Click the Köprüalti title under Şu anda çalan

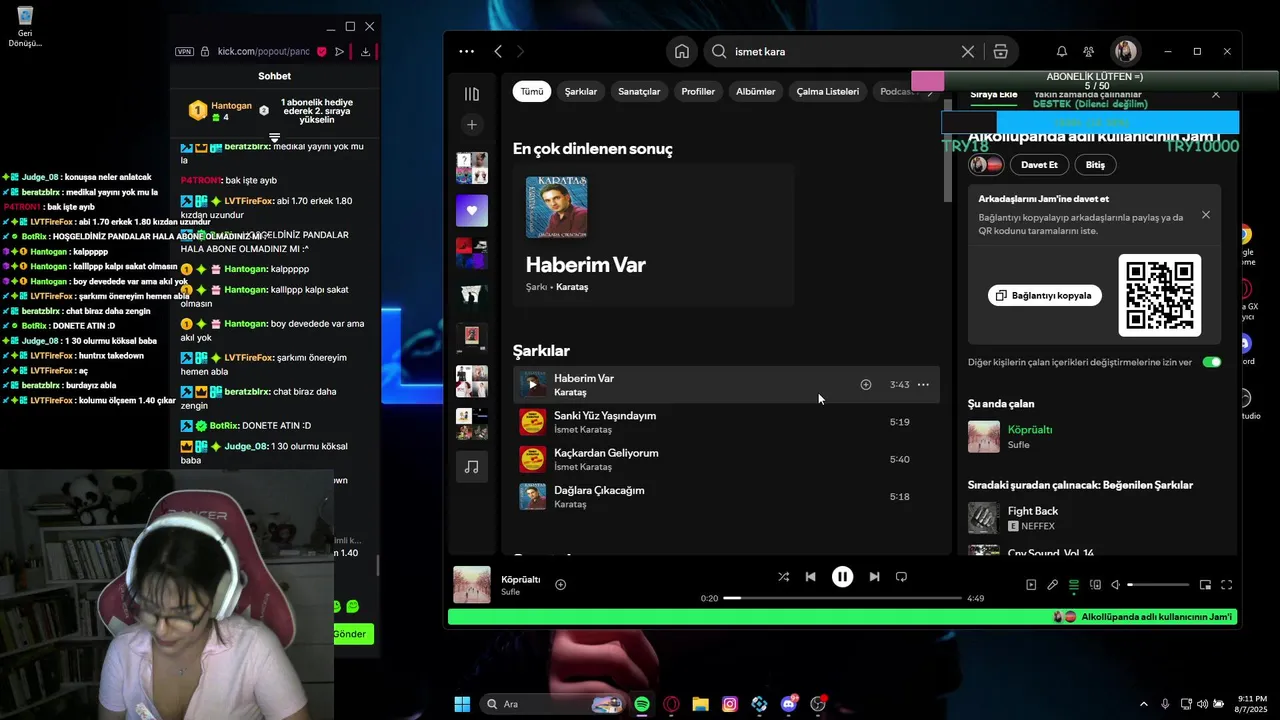pos(1030,430)
